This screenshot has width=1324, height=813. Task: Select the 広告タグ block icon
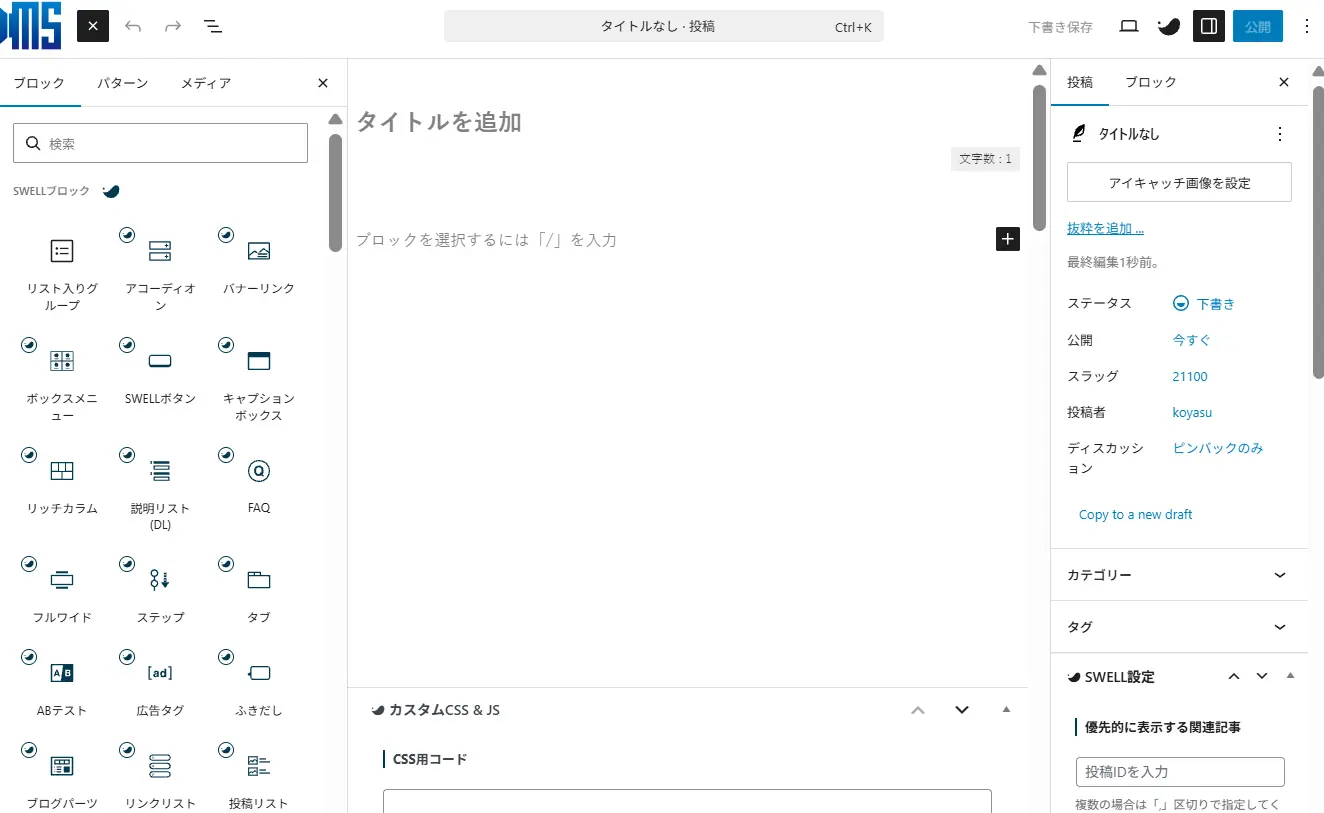point(159,672)
